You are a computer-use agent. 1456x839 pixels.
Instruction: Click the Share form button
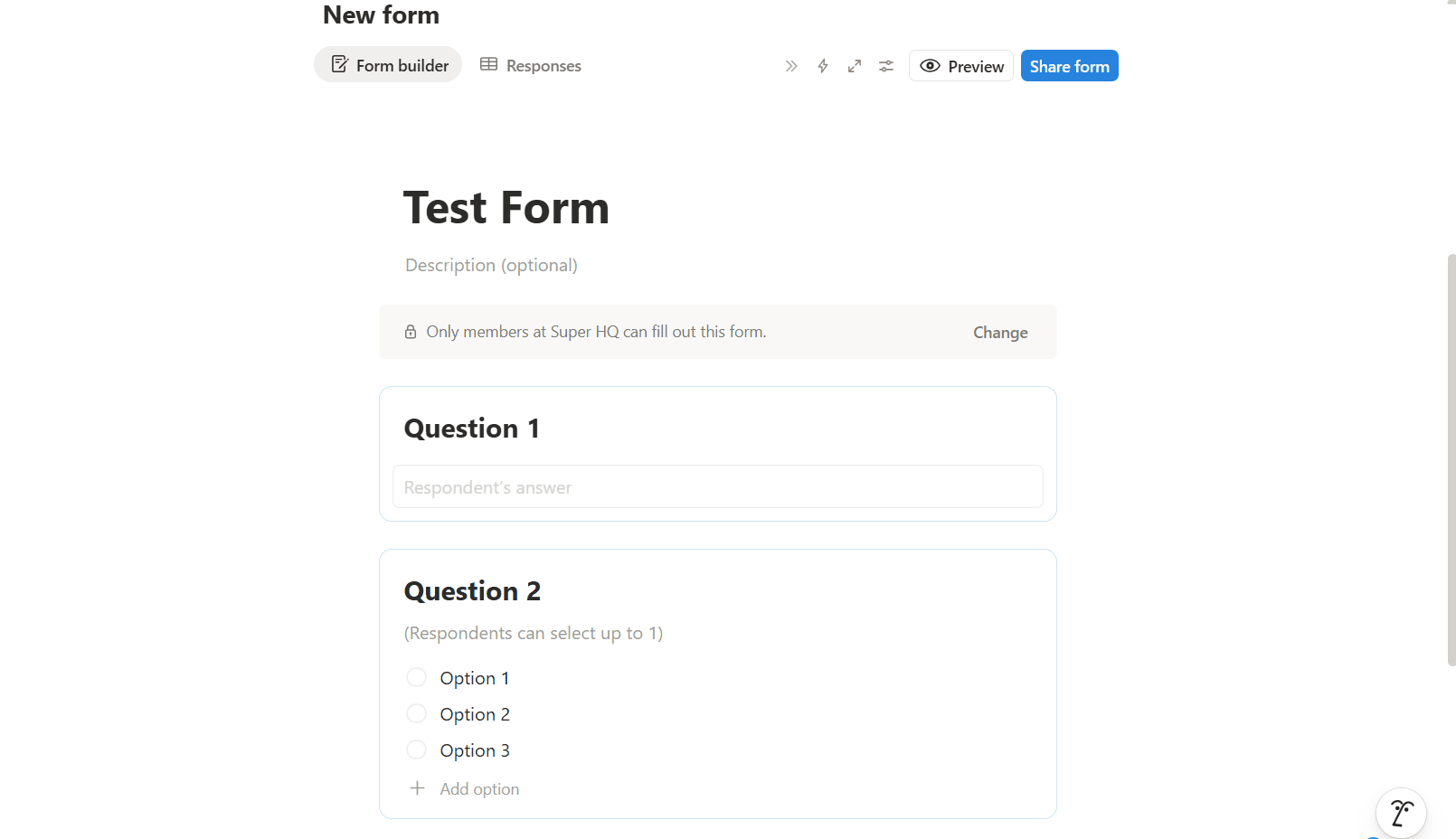point(1069,66)
